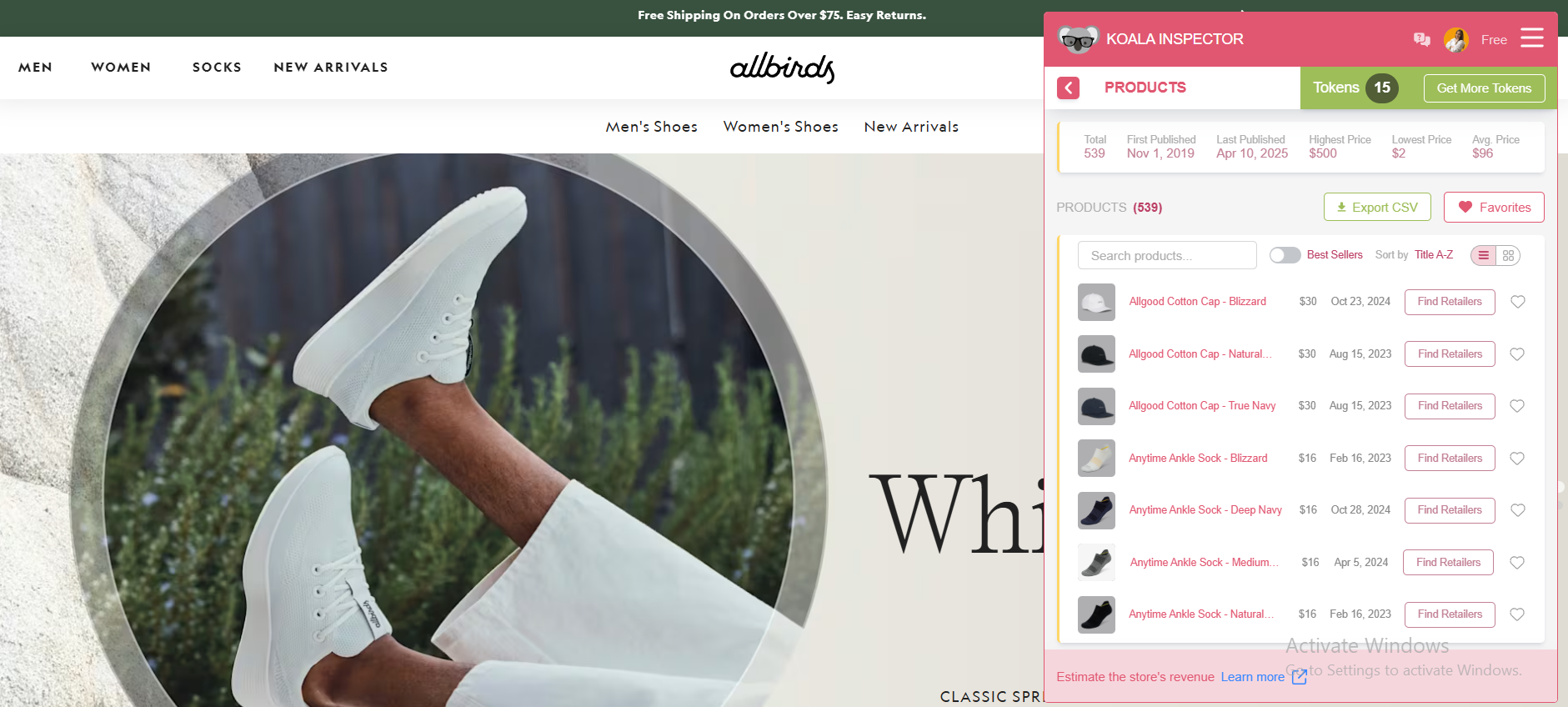This screenshot has width=1568, height=707.
Task: Click Get More Tokens button
Action: pyautogui.click(x=1484, y=88)
